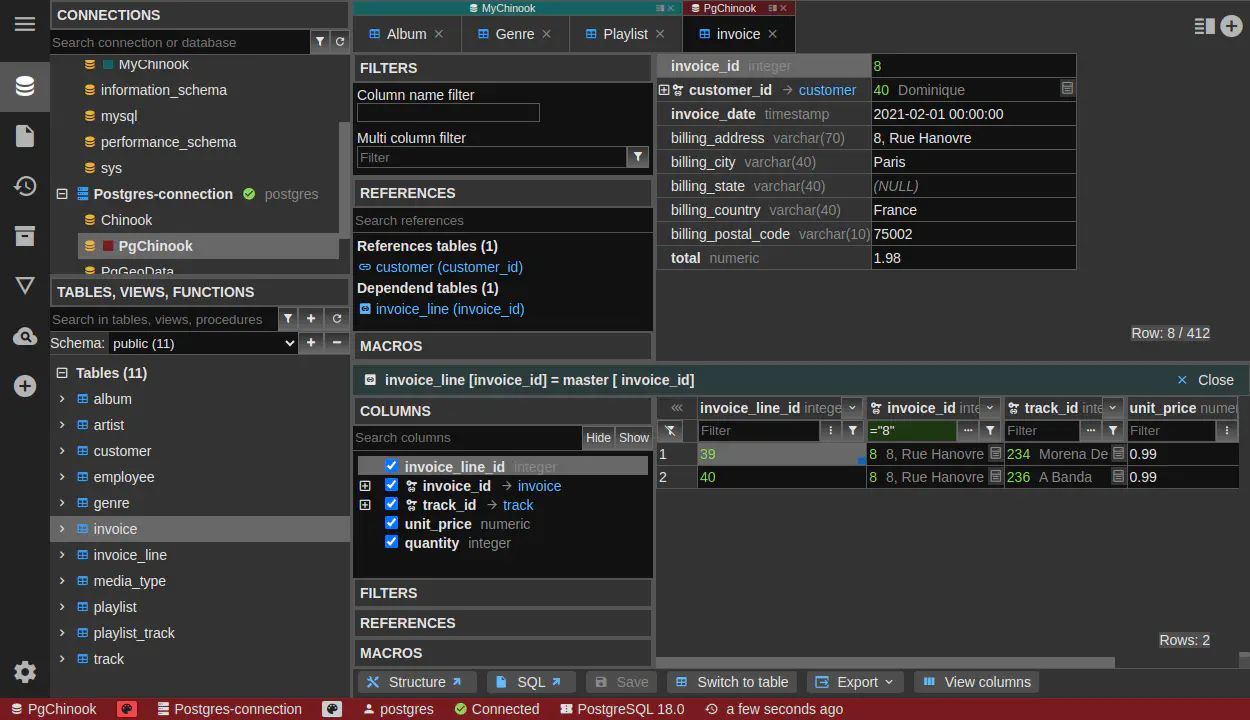
Task: Toggle the unit_price column checkbox
Action: [392, 523]
